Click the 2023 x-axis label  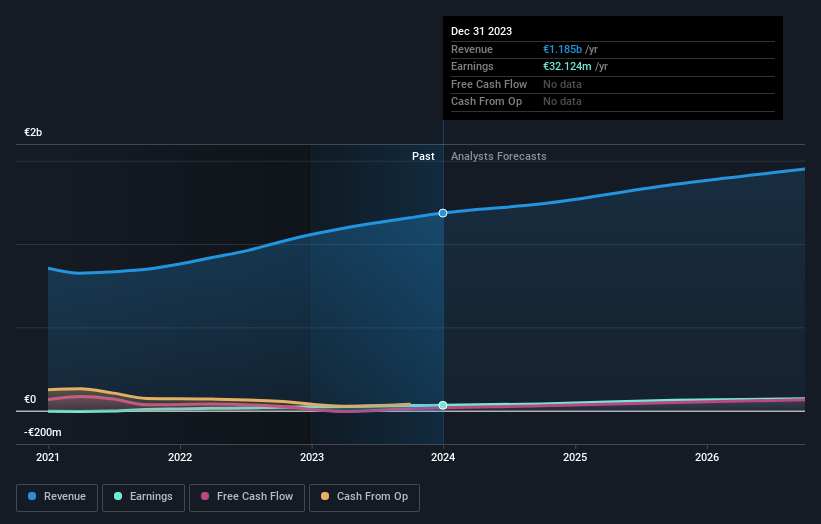(x=312, y=457)
